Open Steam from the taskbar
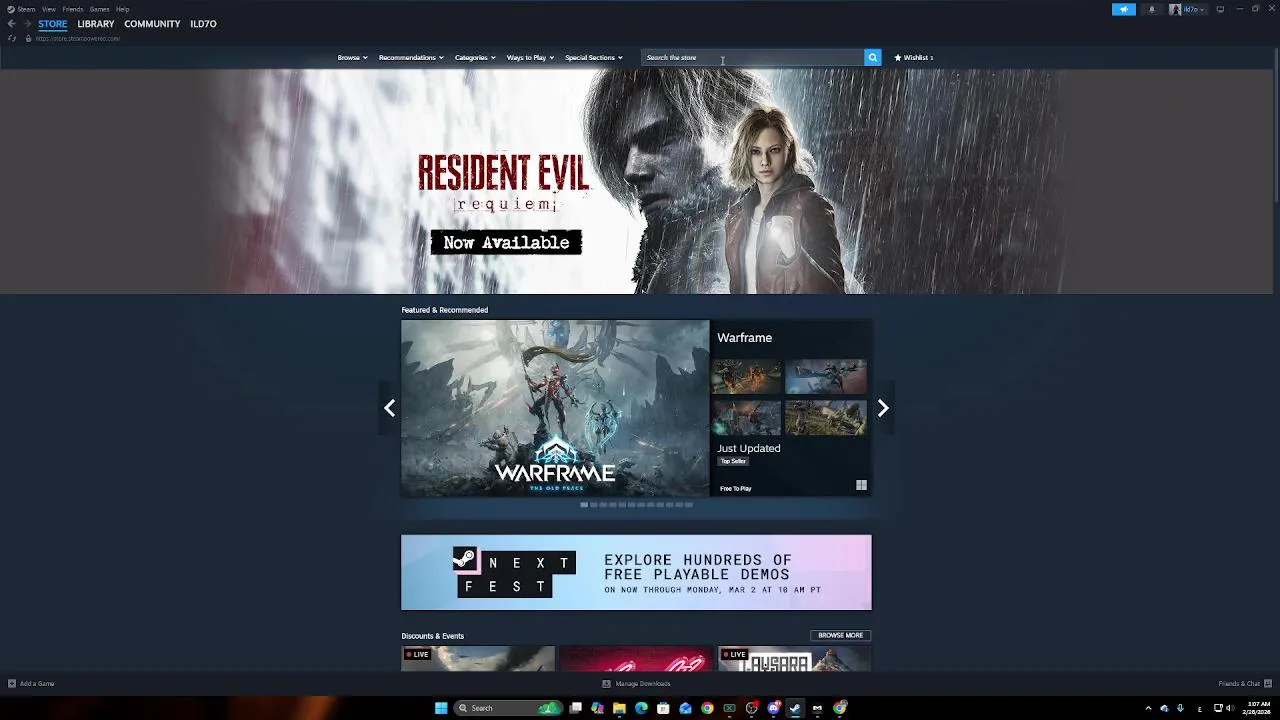Image resolution: width=1280 pixels, height=720 pixels. coord(795,708)
